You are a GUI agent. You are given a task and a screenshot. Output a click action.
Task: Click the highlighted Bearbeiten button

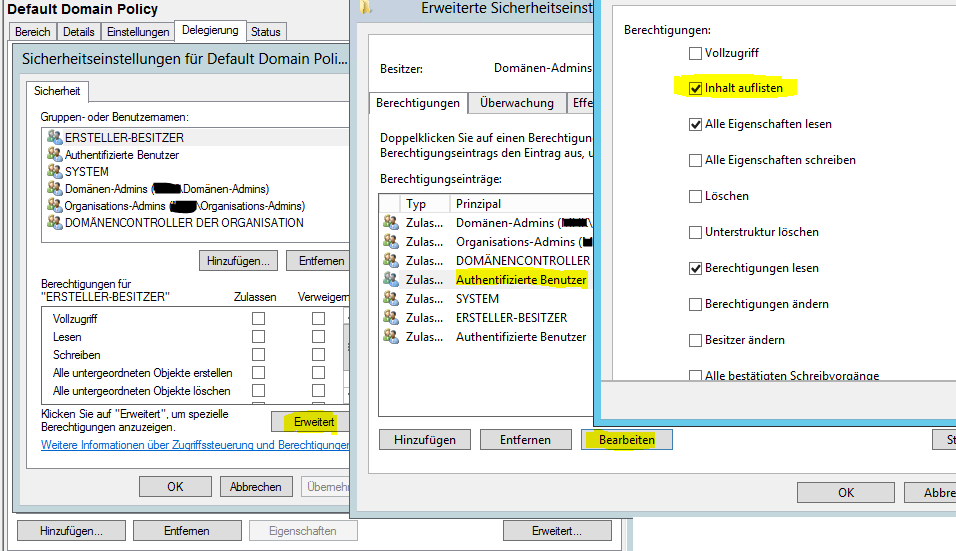tap(627, 439)
